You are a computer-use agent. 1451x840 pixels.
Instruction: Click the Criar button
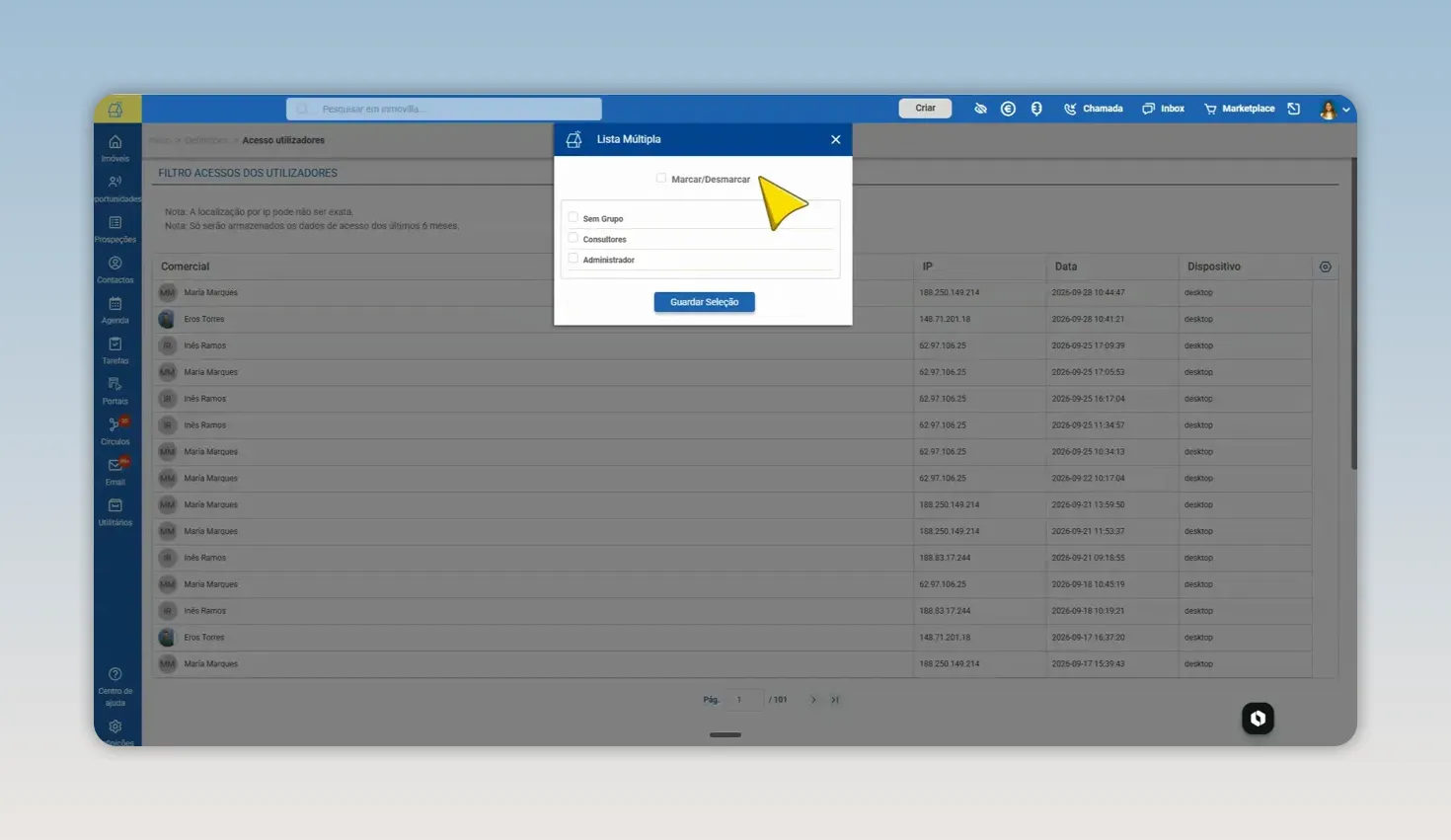tap(925, 109)
